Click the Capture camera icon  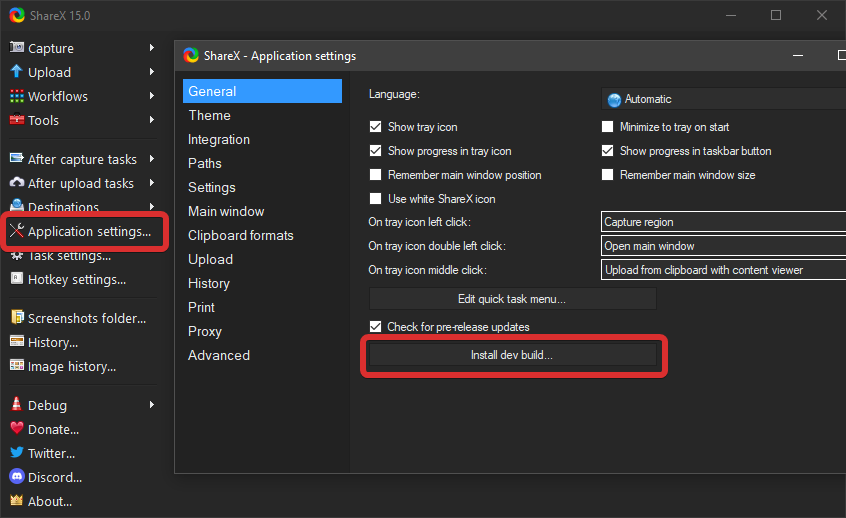click(x=17, y=48)
